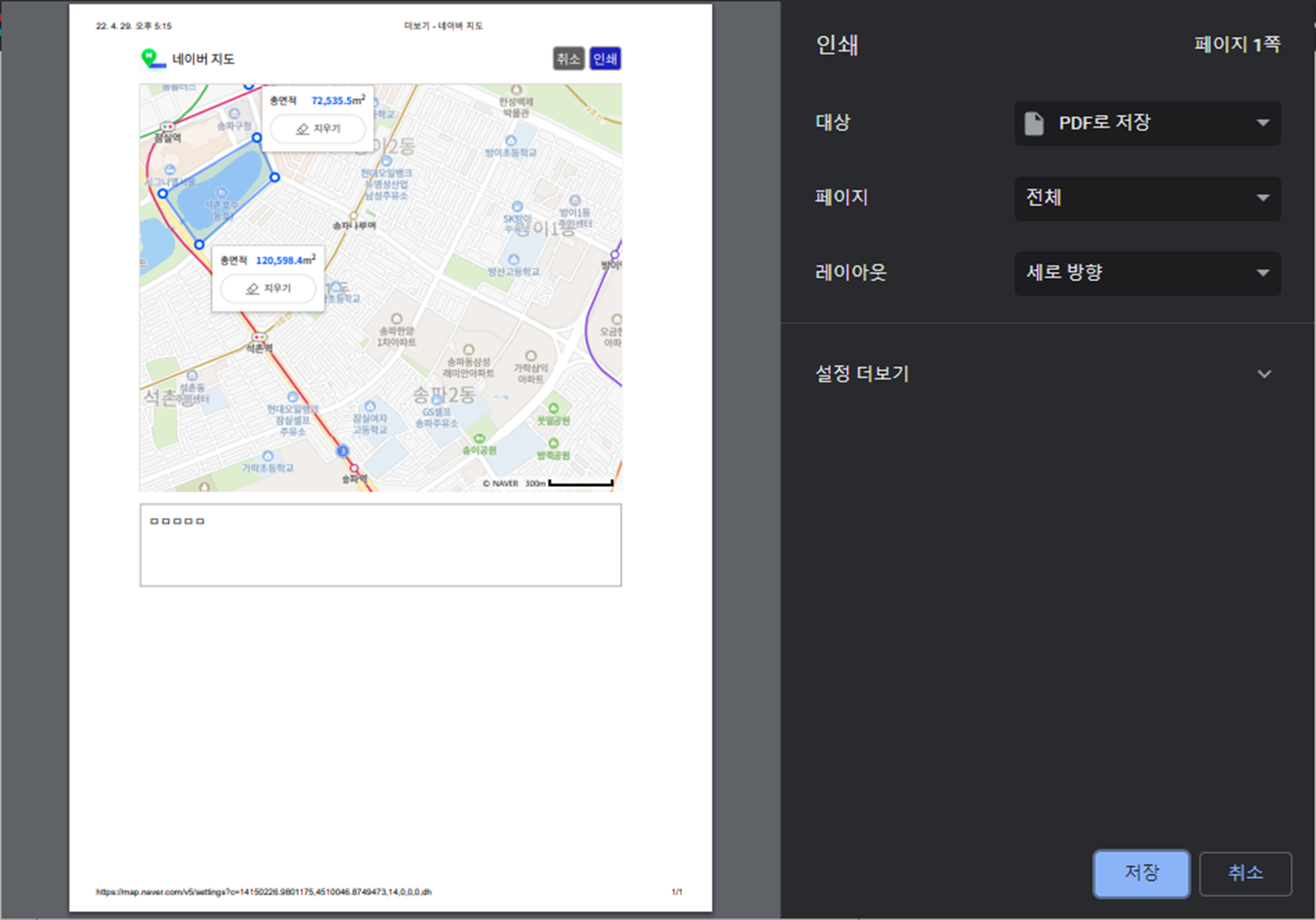Click the 웃말공원 park icon
1316x920 pixels.
[x=554, y=409]
